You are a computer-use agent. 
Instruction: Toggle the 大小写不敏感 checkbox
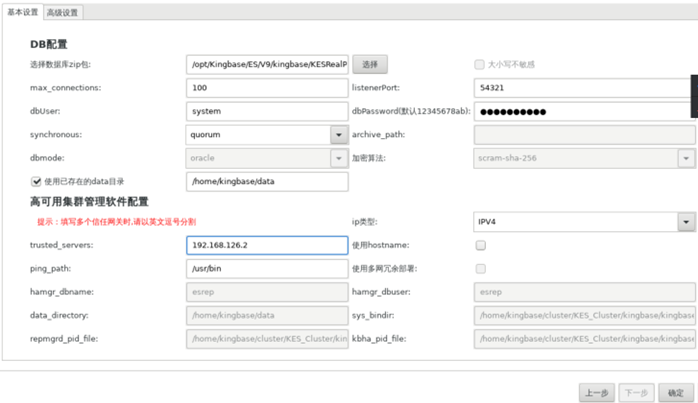(x=480, y=64)
